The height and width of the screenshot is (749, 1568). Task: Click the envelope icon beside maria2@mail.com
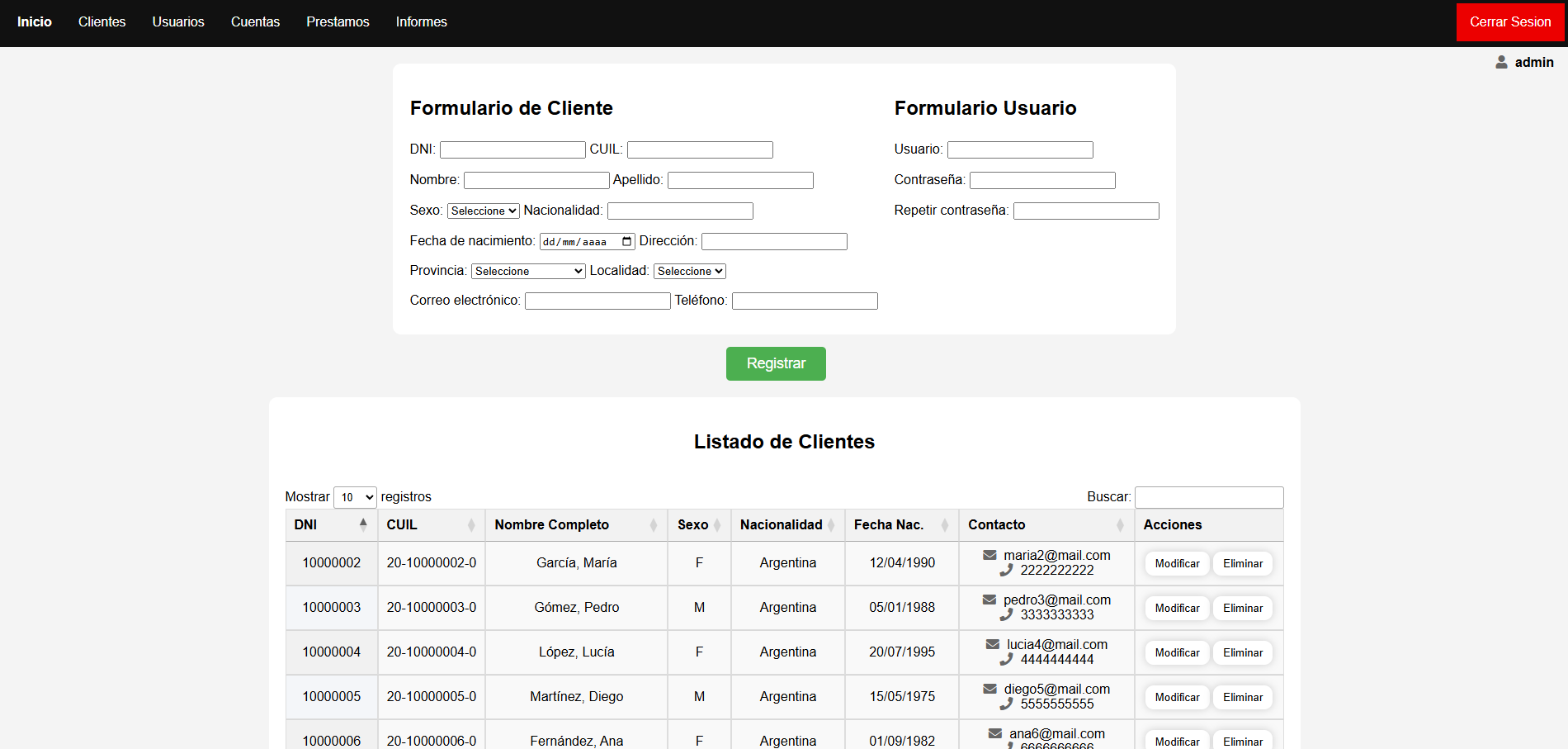[989, 554]
